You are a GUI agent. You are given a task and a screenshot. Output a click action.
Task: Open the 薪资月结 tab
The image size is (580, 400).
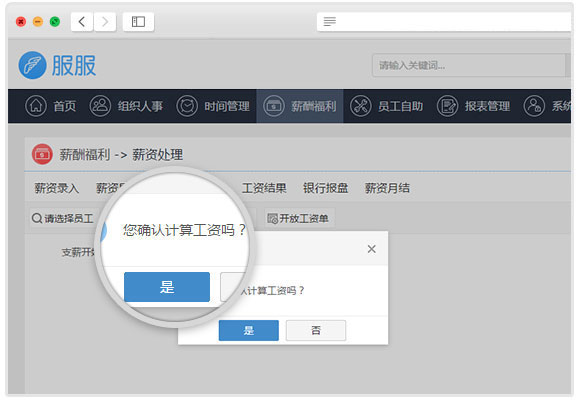(x=387, y=188)
